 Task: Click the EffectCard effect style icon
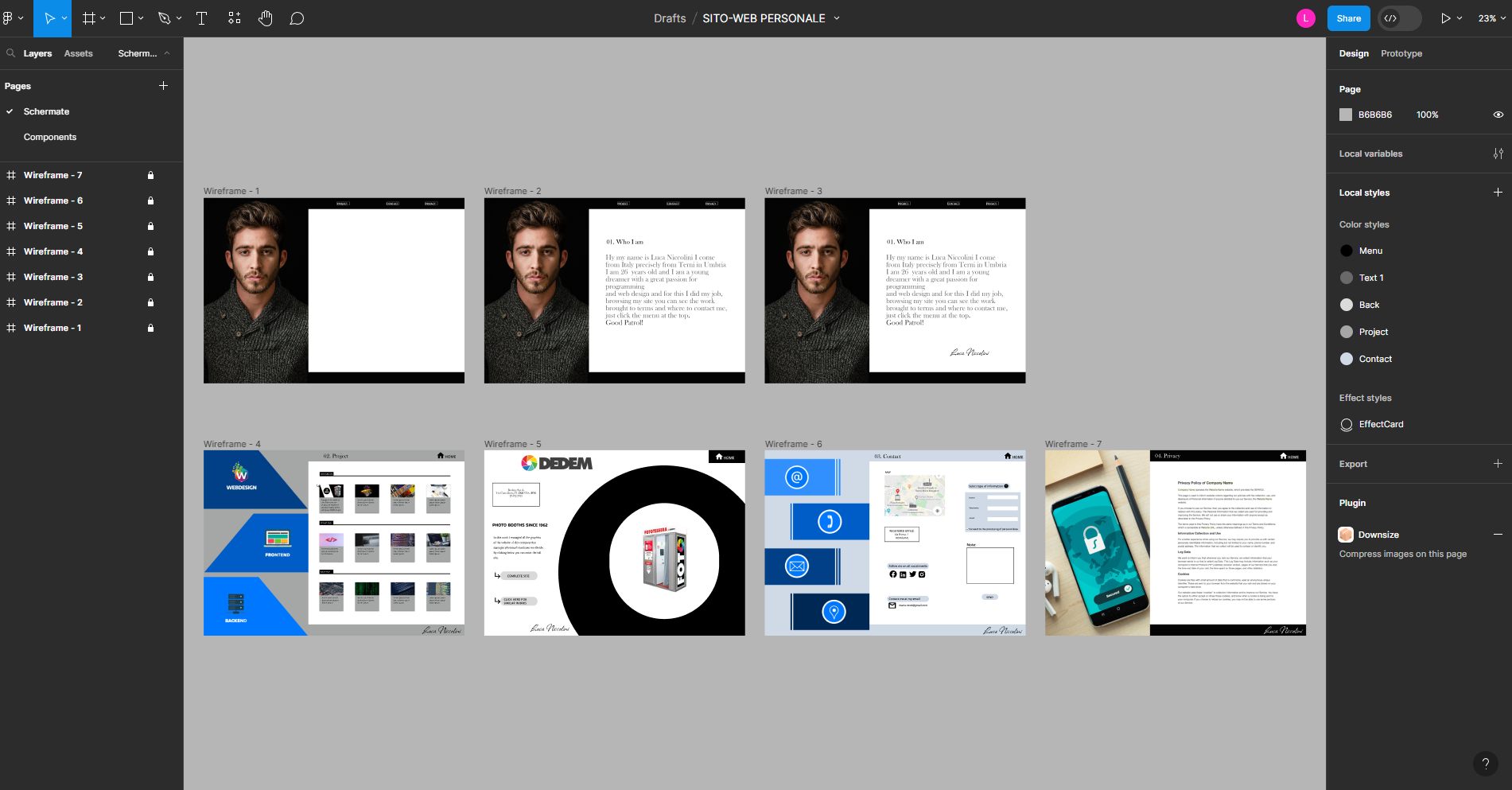1346,424
